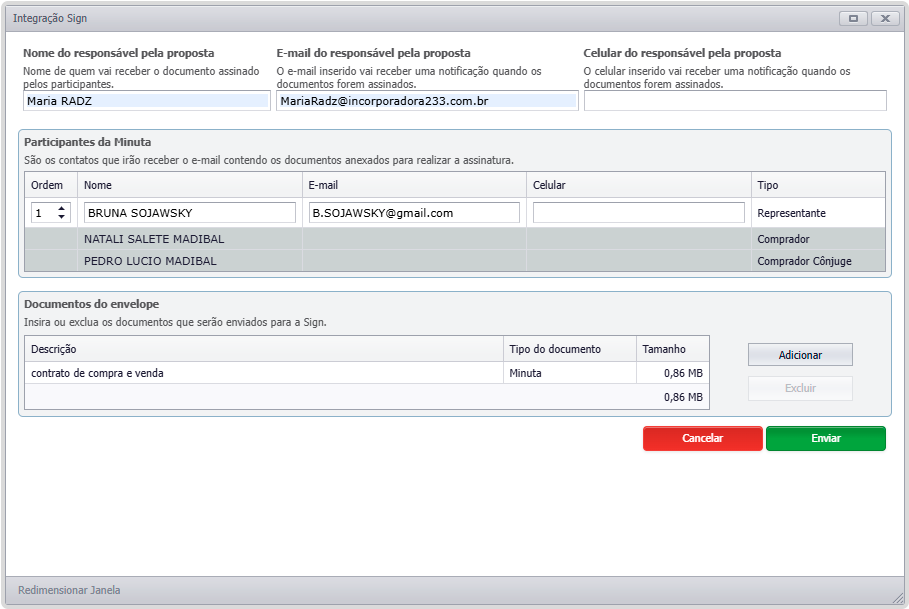Click the B.SOJAWSKY@gmail.com email field

414,213
